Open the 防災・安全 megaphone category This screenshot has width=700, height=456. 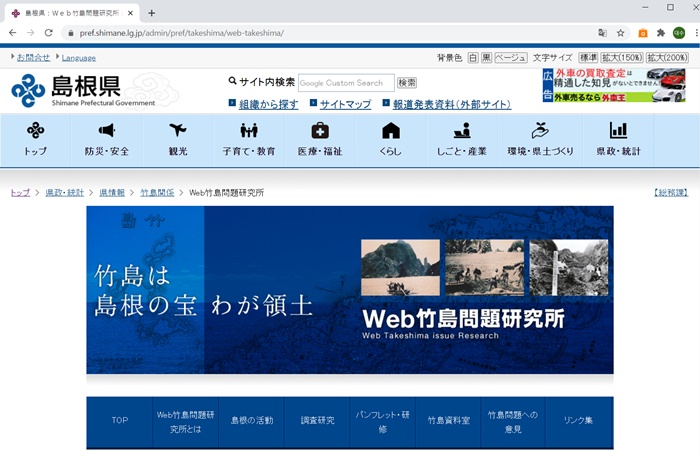(106, 131)
